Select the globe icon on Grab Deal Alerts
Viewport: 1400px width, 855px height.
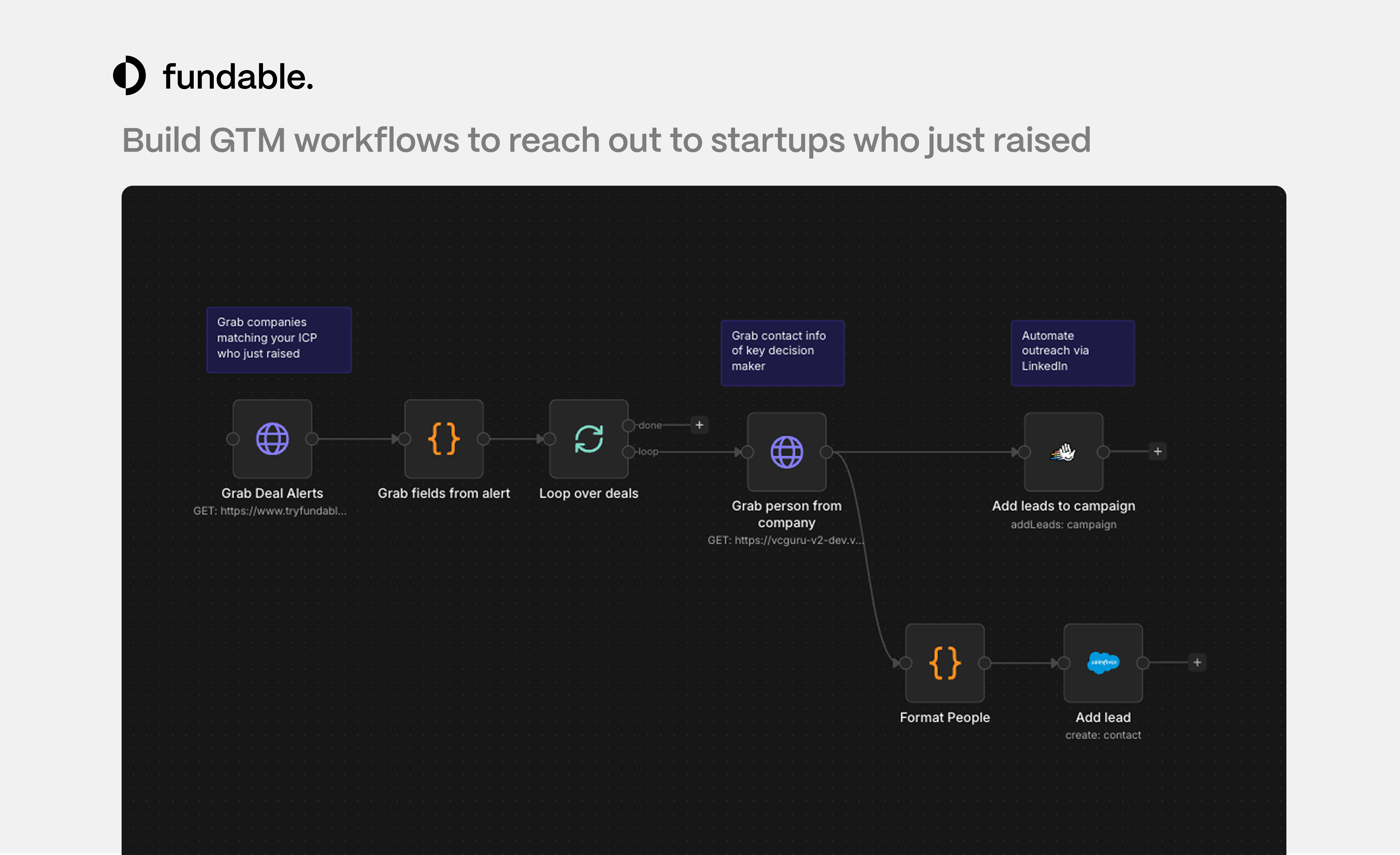pos(273,438)
